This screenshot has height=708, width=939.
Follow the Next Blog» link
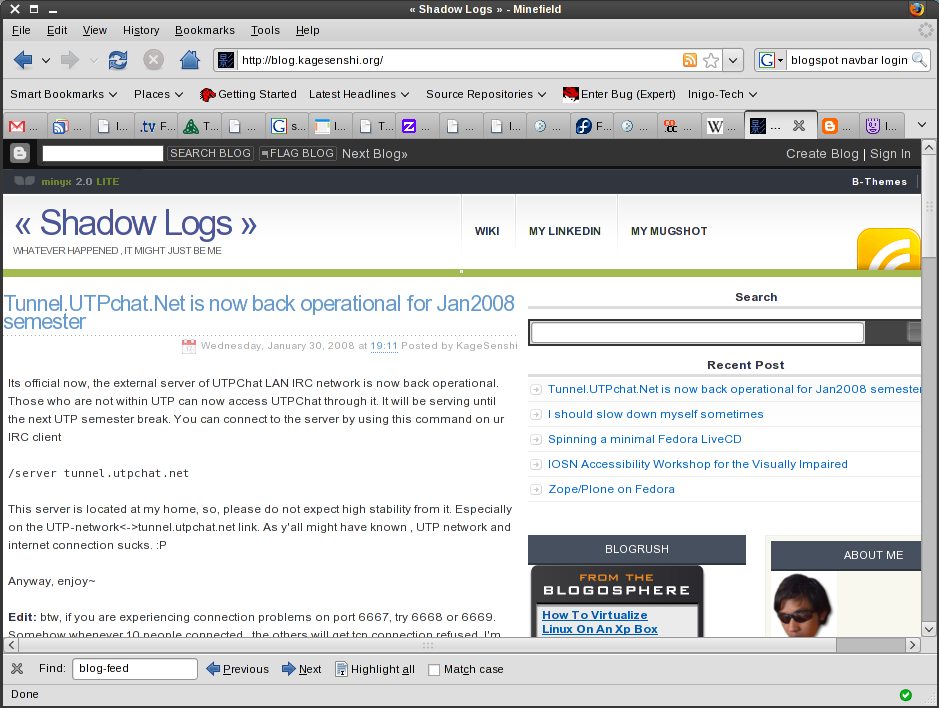coord(375,154)
